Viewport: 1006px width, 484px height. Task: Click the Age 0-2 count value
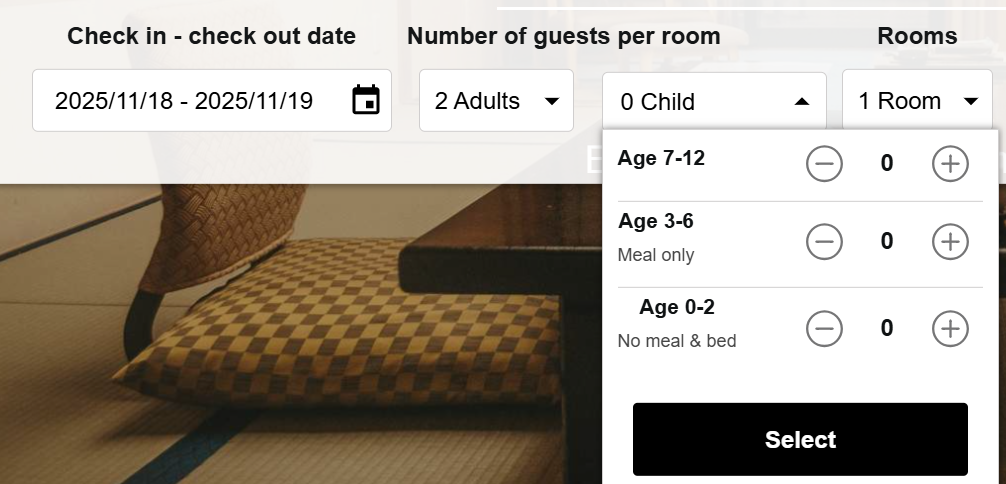click(x=887, y=328)
